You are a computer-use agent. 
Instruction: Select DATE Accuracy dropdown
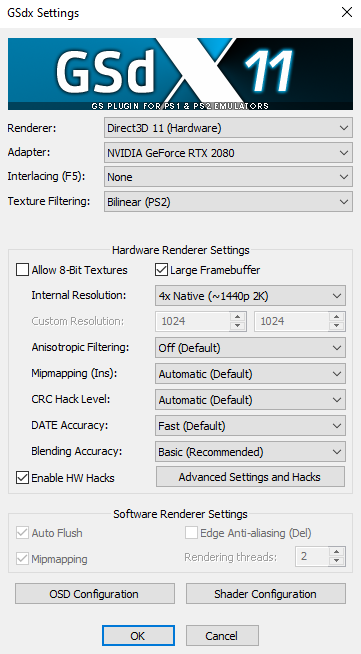coord(250,426)
